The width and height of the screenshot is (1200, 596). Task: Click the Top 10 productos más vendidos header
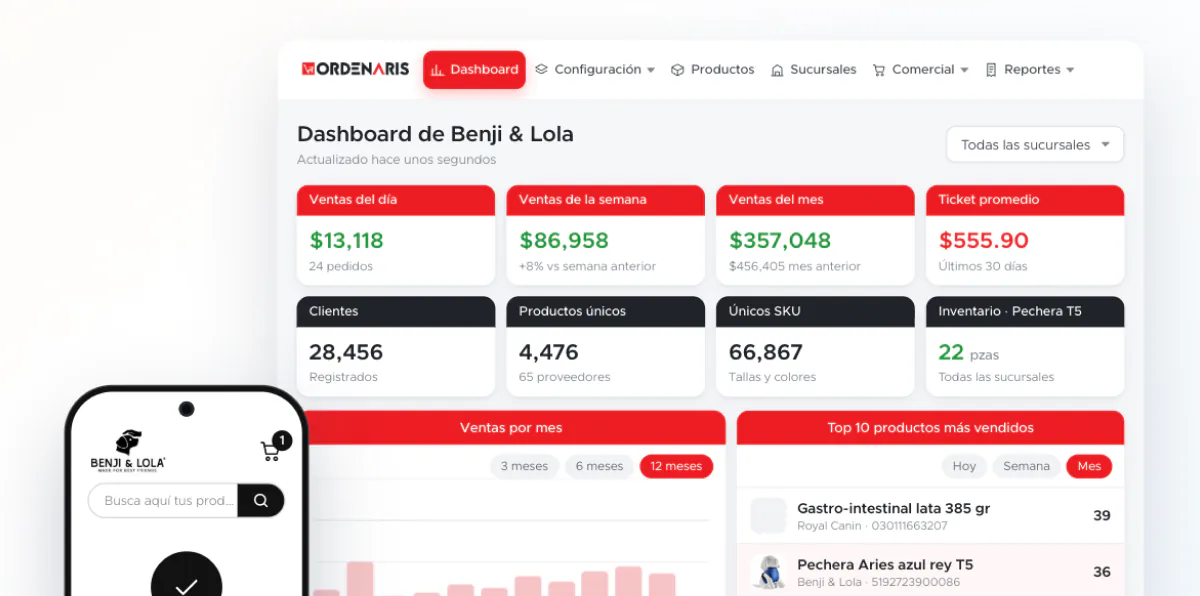click(930, 428)
